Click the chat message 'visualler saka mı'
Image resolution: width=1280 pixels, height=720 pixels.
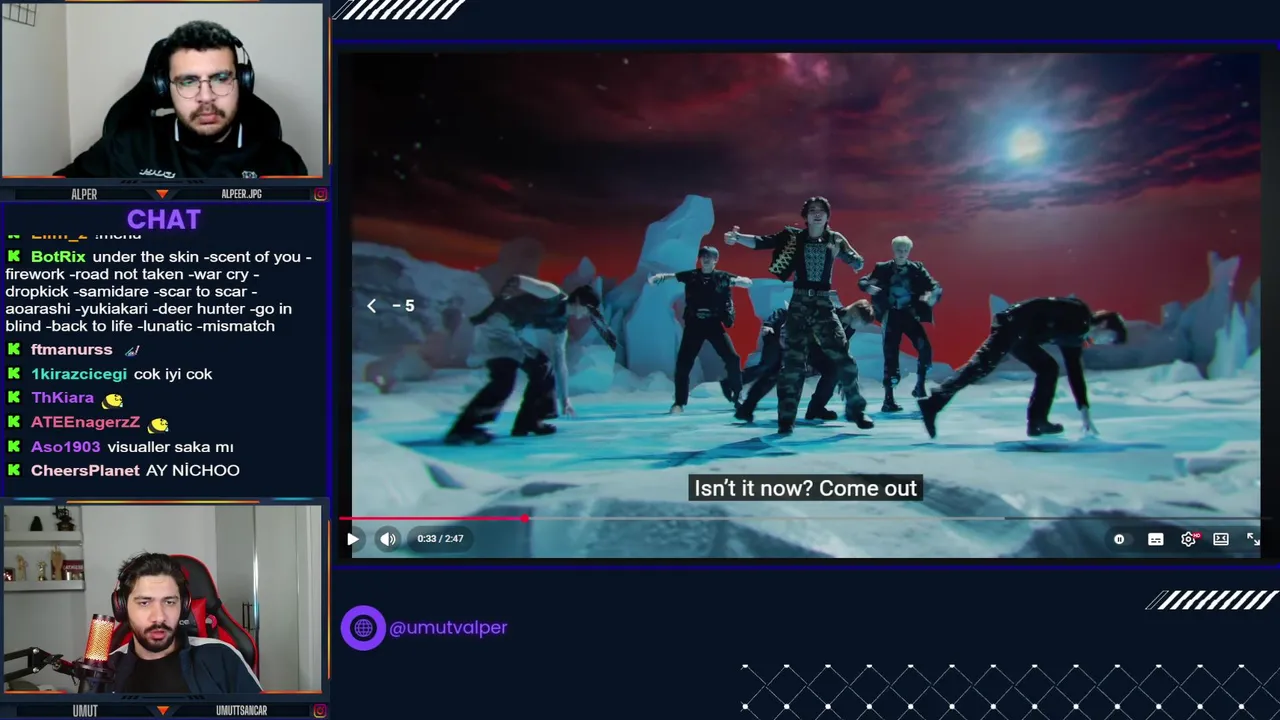click(171, 447)
